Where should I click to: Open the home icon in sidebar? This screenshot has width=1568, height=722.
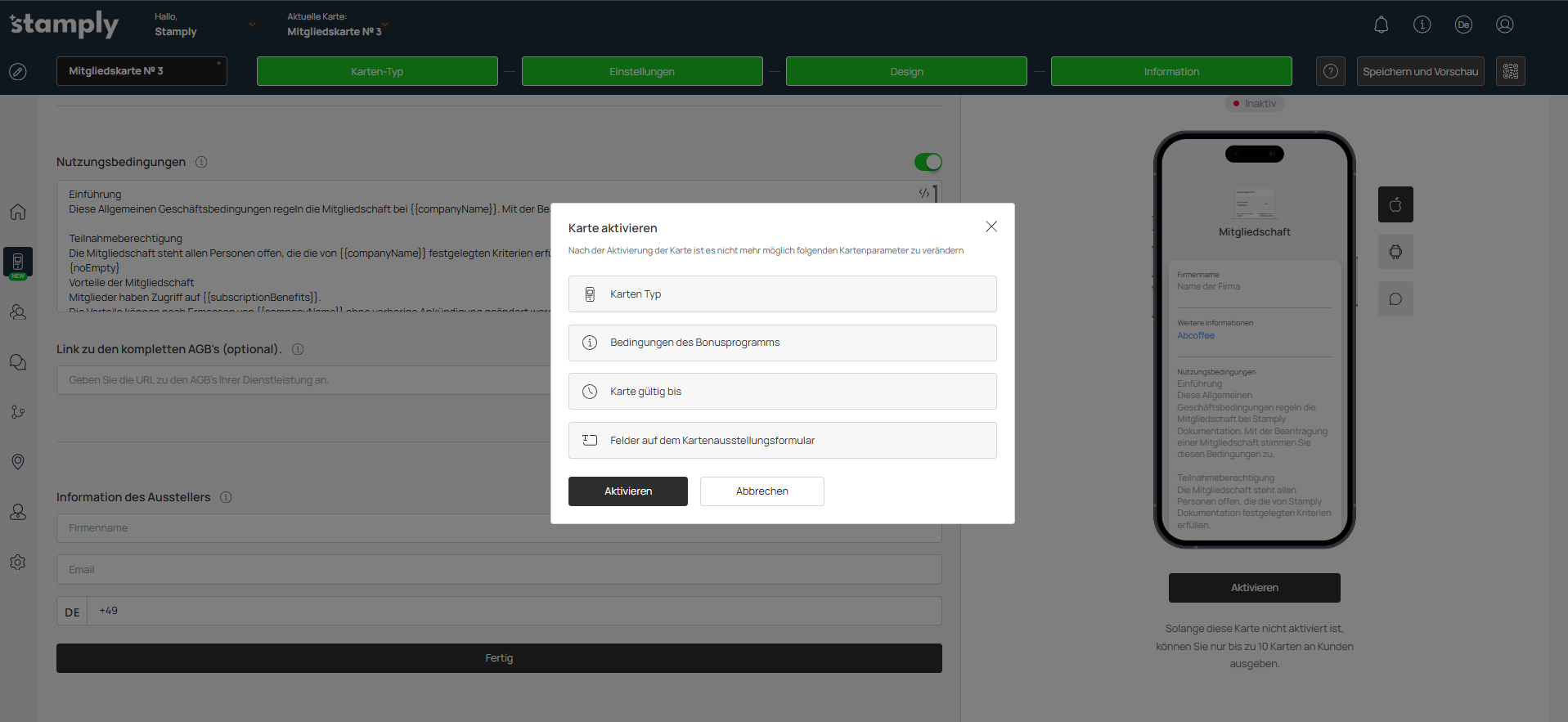[18, 212]
